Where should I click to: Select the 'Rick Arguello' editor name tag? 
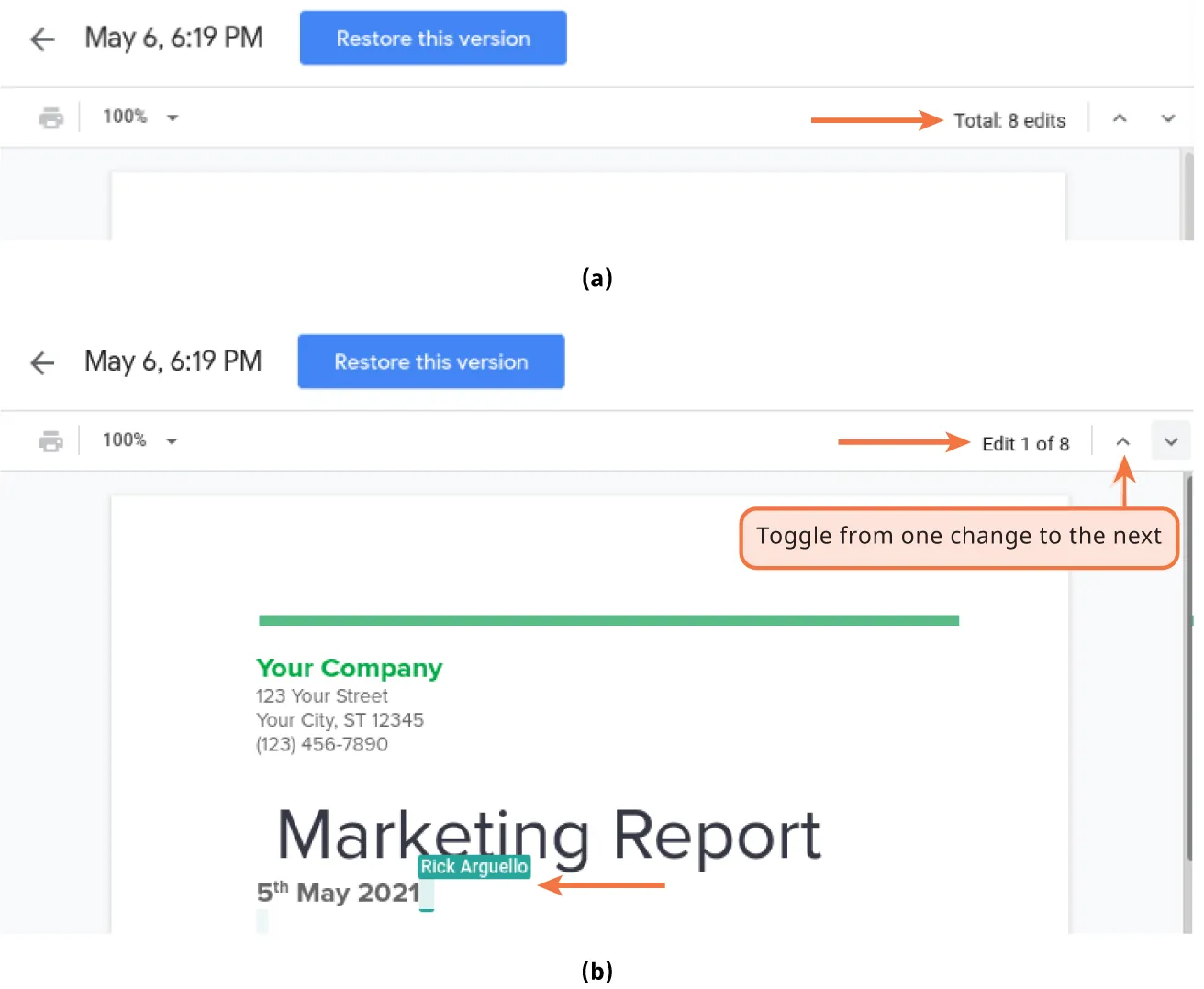(474, 867)
